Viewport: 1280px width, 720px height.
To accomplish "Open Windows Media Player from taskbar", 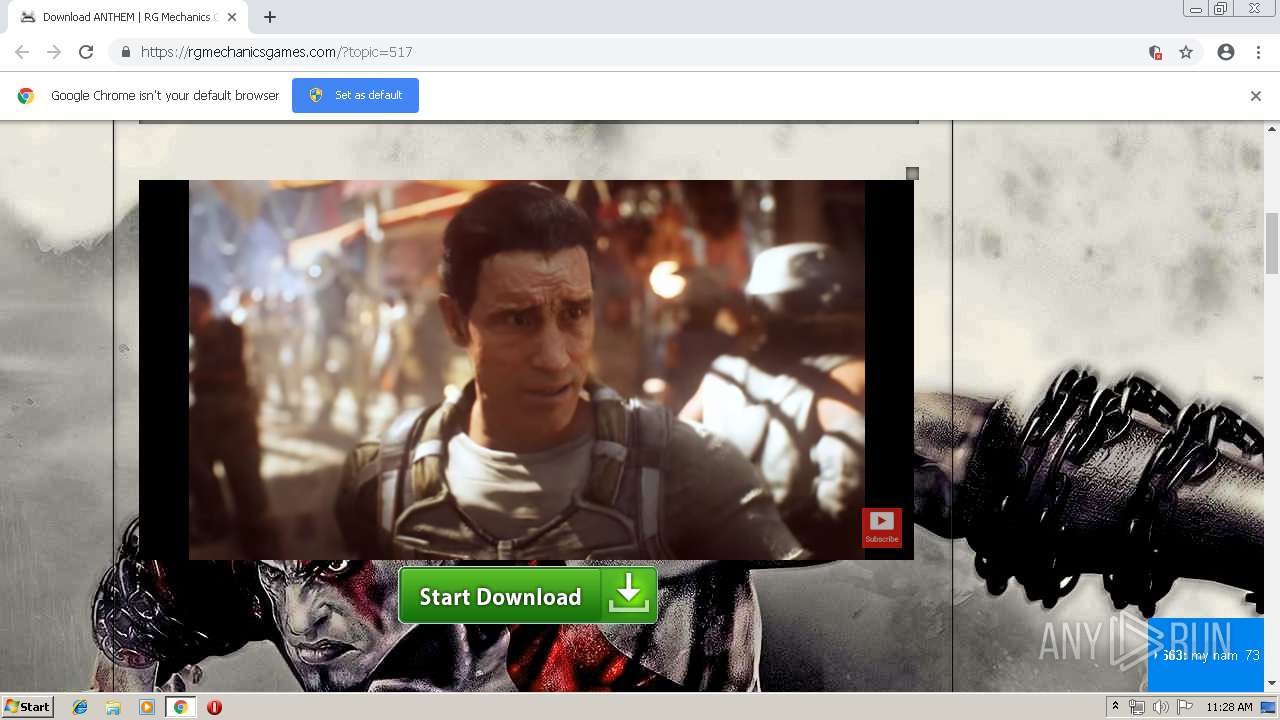I will [147, 707].
